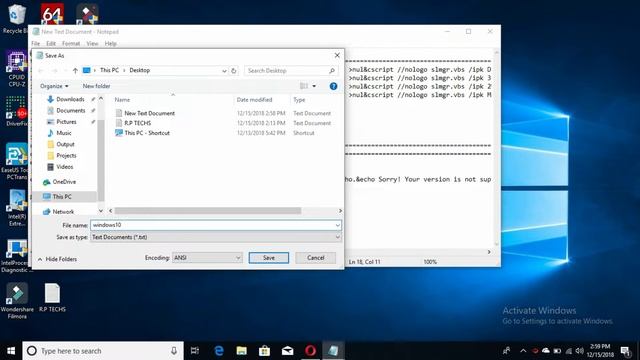Open Microsoft Store from the taskbar
The height and width of the screenshot is (360, 640).
pyautogui.click(x=264, y=351)
